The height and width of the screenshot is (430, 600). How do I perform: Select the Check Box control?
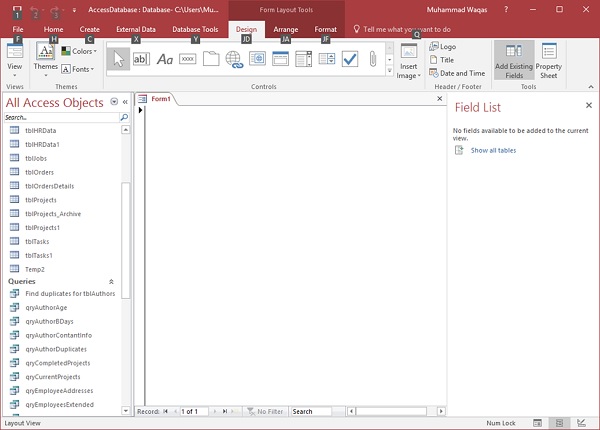point(350,59)
